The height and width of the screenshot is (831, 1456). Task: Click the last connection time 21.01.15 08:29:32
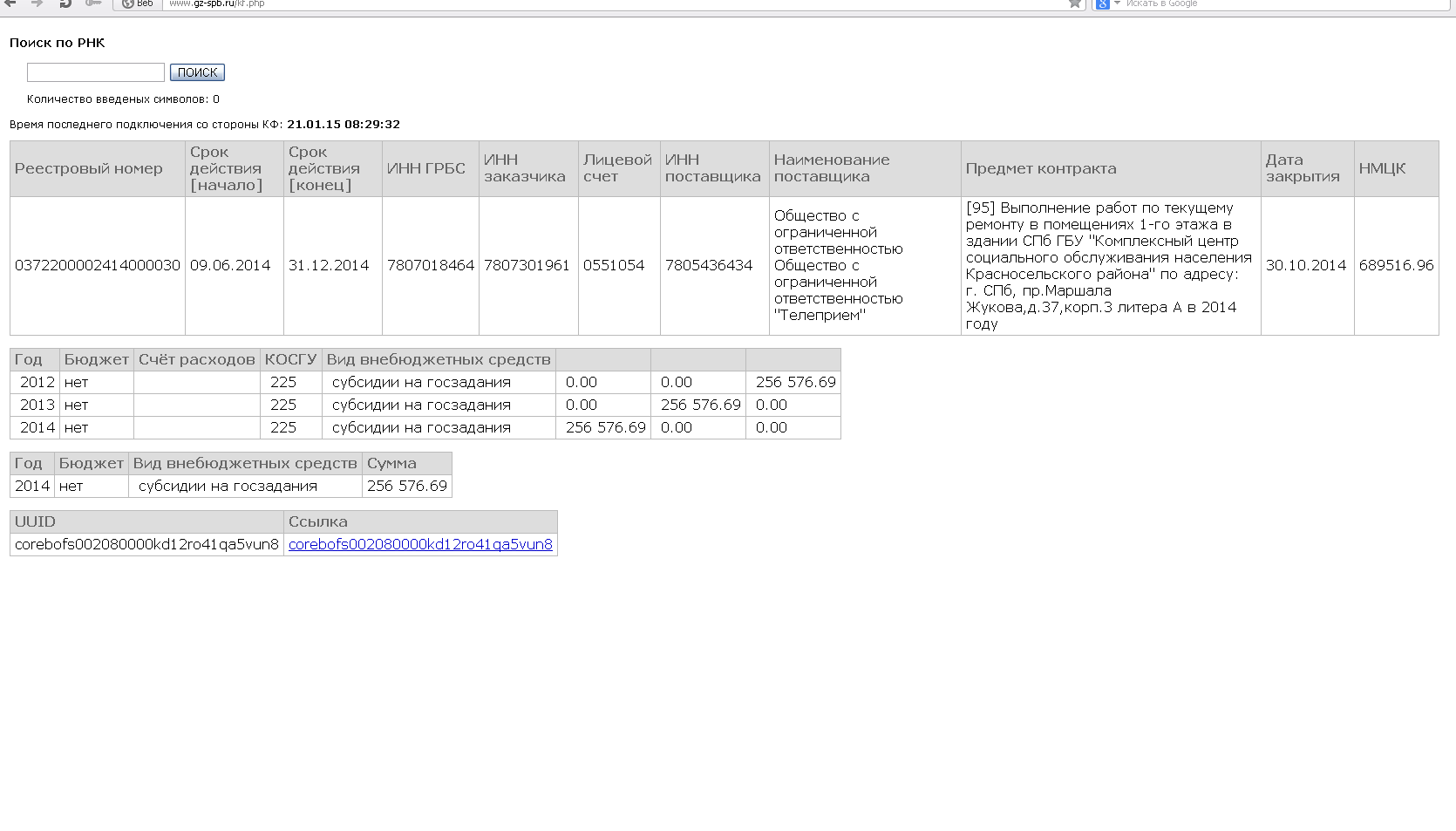pos(344,124)
